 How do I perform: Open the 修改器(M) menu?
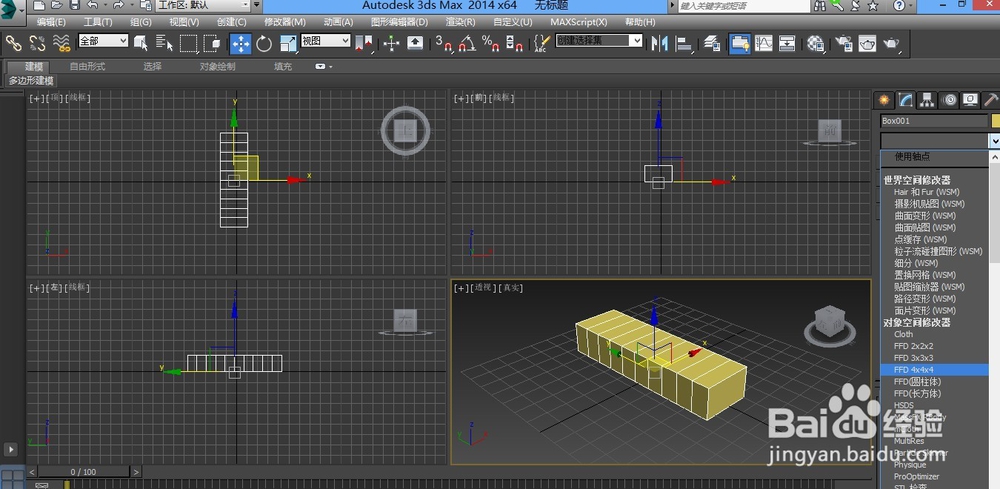point(285,22)
